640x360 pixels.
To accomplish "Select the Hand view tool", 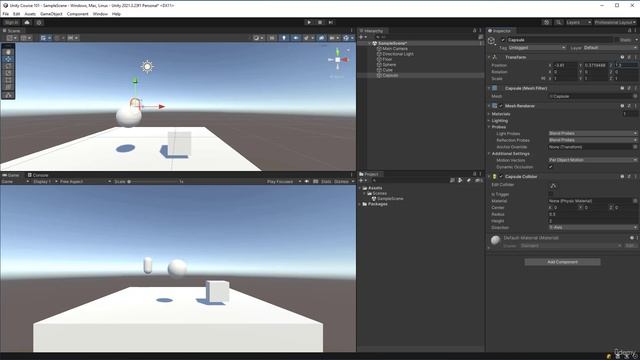I will click(x=8, y=52).
